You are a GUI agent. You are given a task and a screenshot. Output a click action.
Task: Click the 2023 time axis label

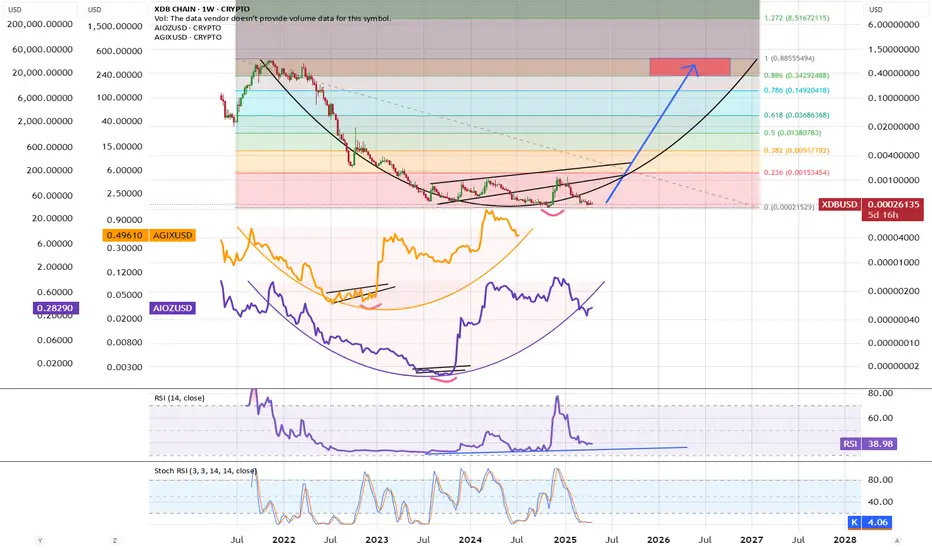point(377,540)
